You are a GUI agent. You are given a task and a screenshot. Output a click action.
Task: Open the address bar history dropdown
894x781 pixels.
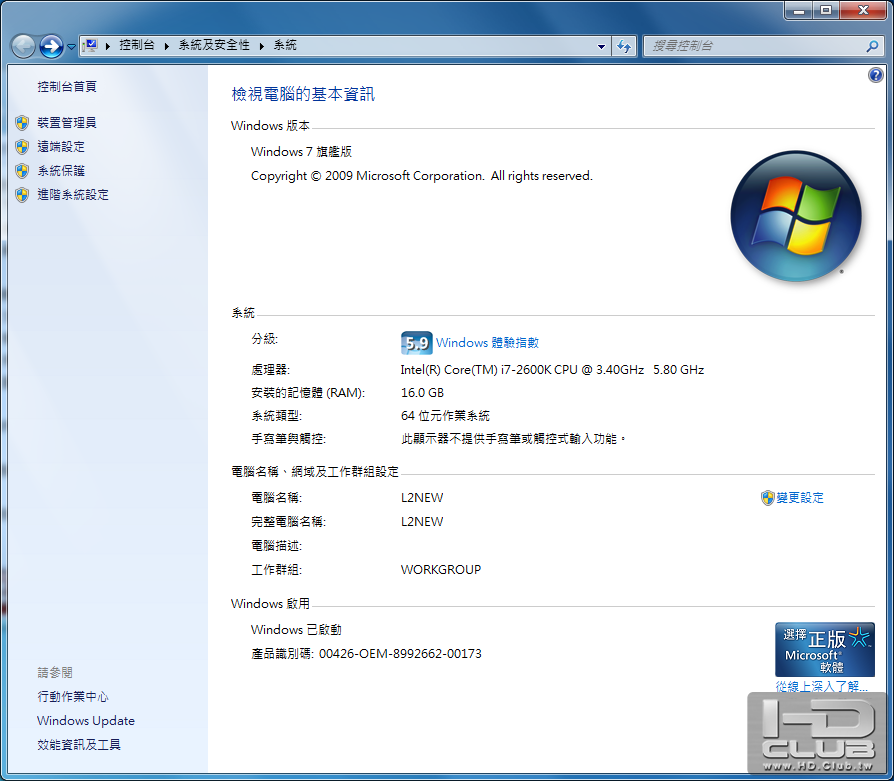[x=601, y=47]
